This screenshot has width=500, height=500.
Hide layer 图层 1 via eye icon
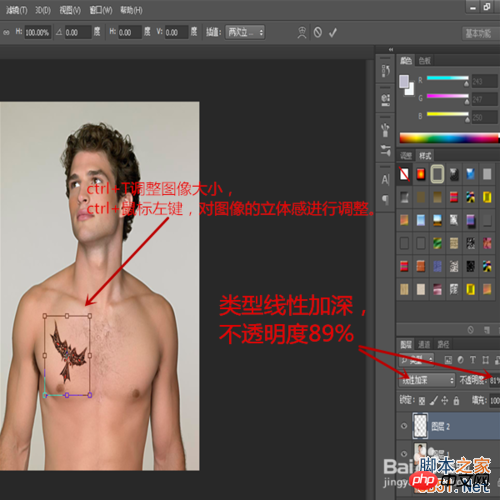[404, 454]
